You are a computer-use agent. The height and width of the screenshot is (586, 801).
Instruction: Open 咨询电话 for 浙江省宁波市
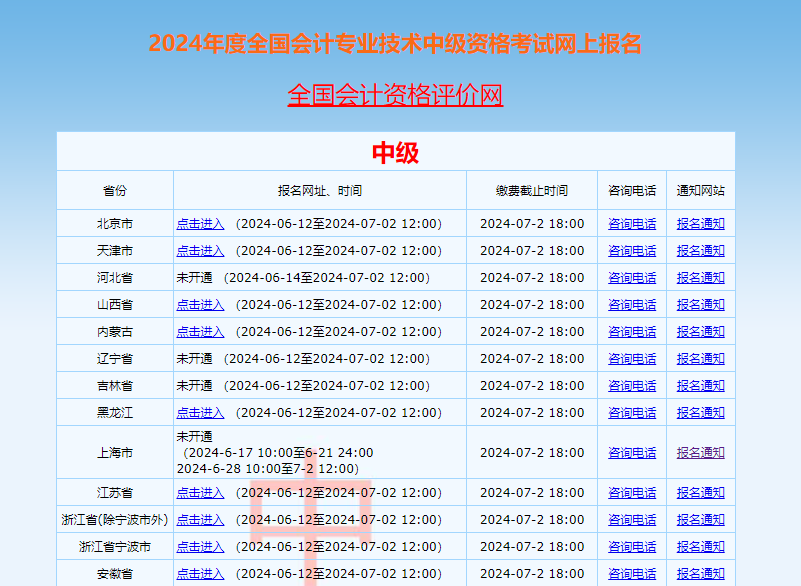(x=632, y=546)
